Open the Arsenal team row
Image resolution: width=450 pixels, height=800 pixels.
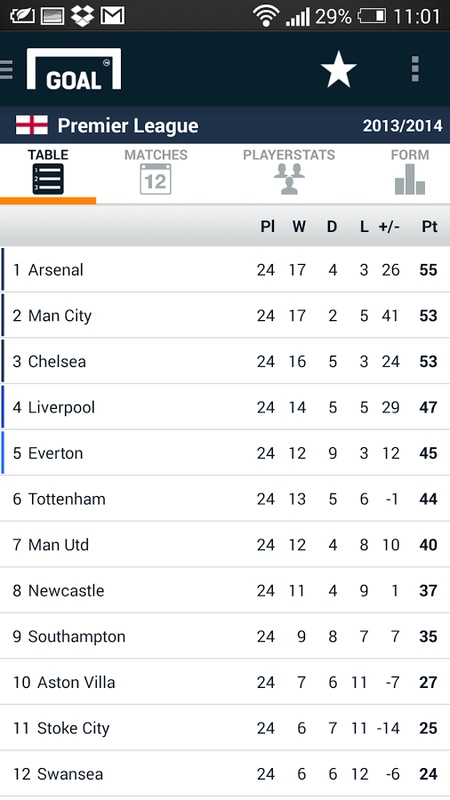225,269
